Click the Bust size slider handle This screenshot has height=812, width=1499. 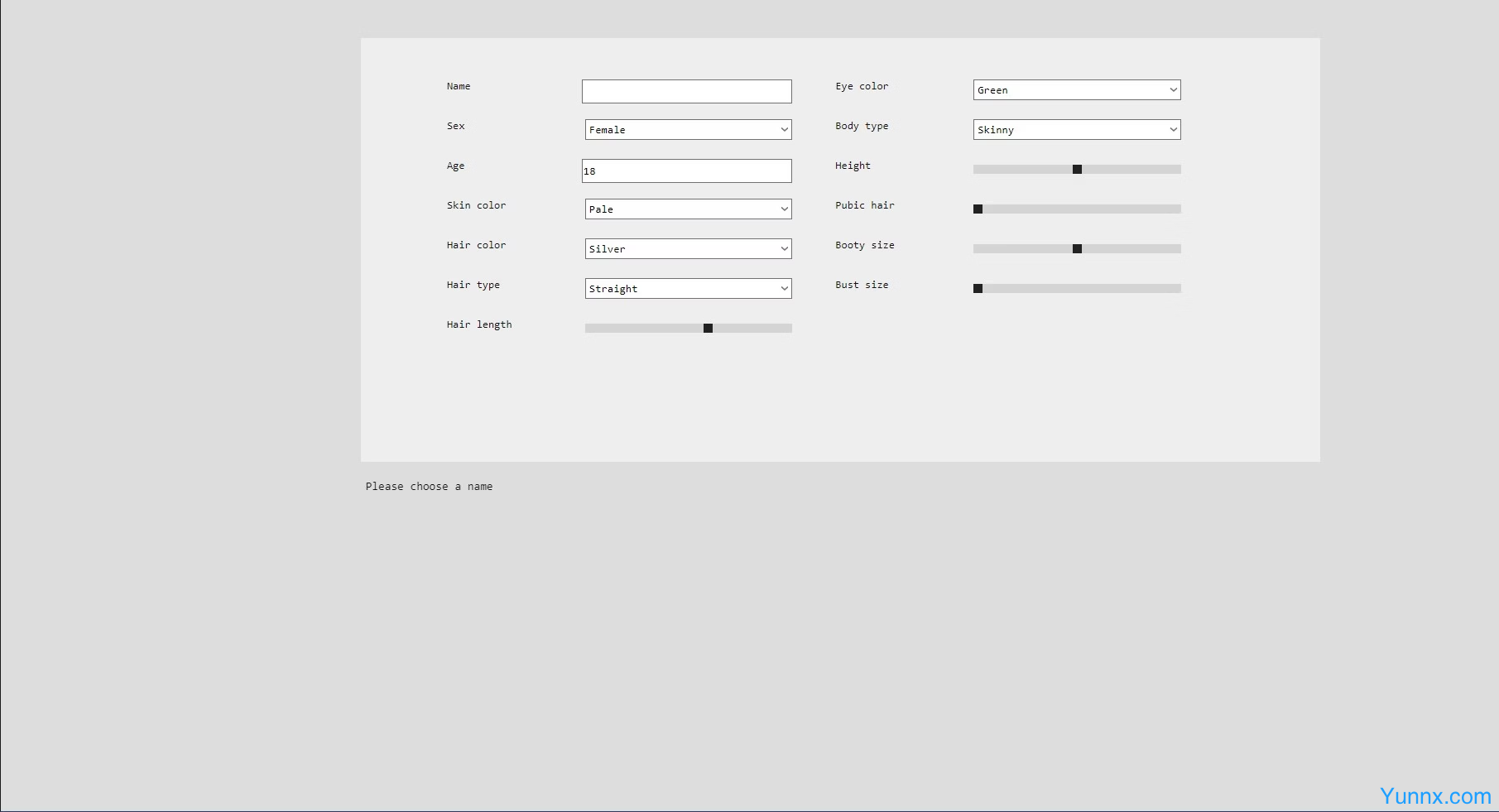coord(978,289)
